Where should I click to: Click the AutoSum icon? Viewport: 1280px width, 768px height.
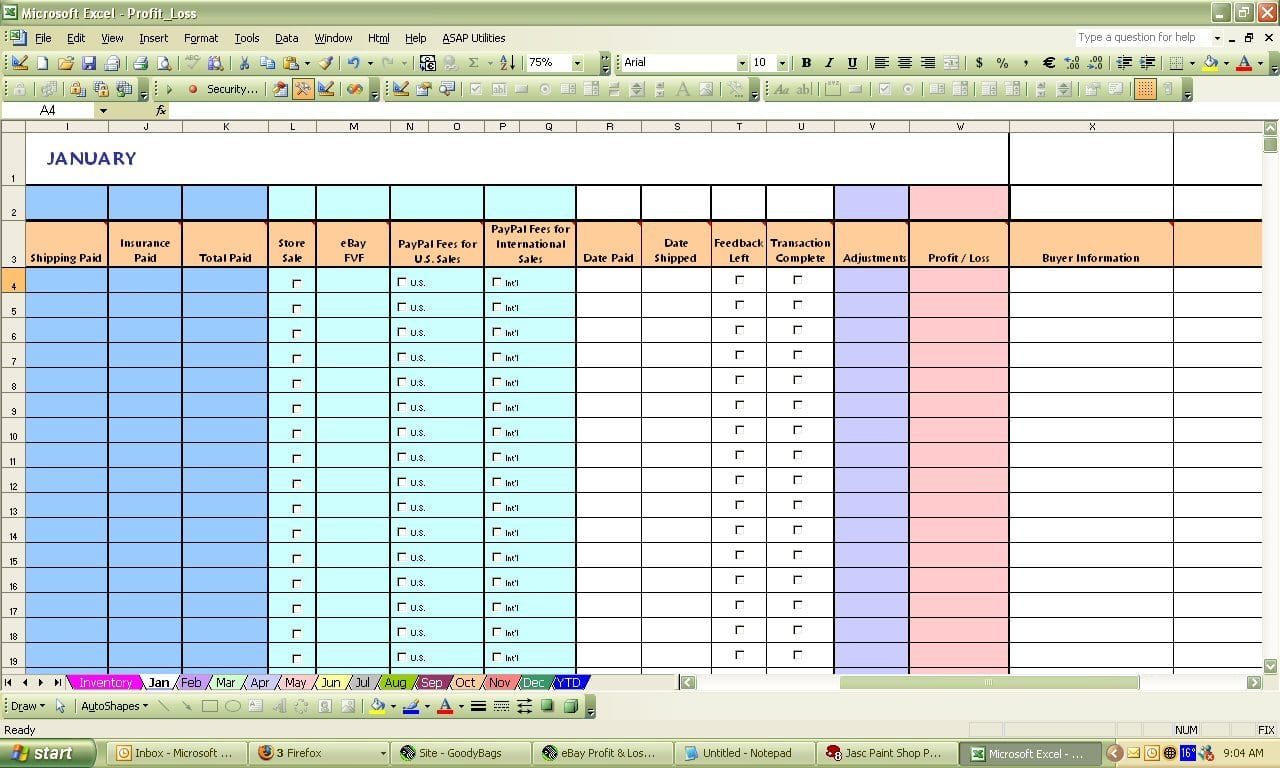[473, 62]
